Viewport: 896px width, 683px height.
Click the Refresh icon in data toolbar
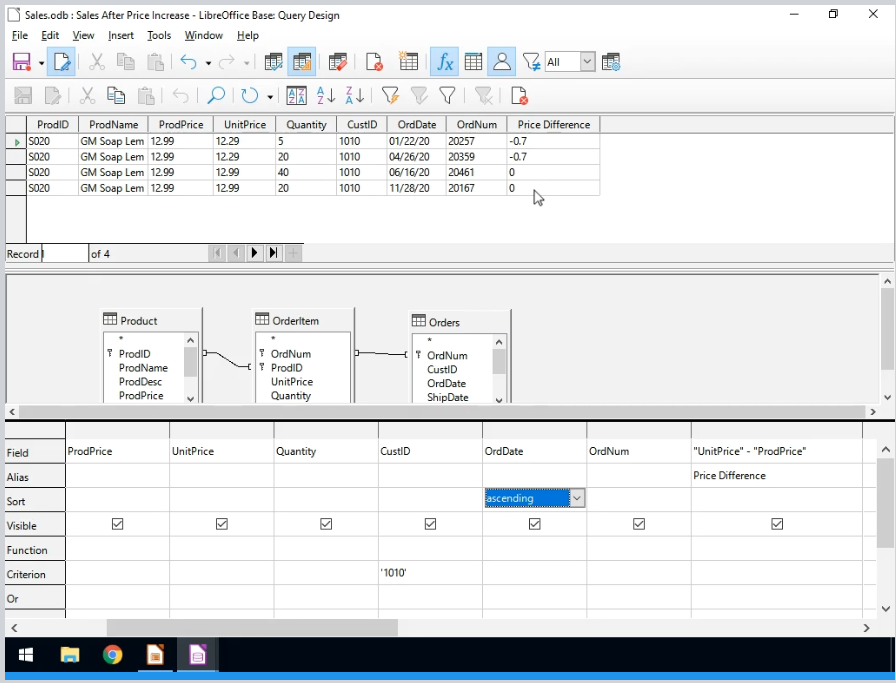pyautogui.click(x=249, y=96)
